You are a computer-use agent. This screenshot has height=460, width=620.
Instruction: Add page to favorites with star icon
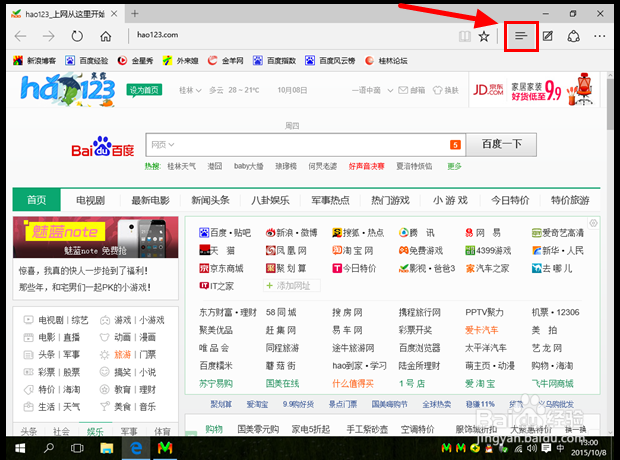click(x=484, y=36)
